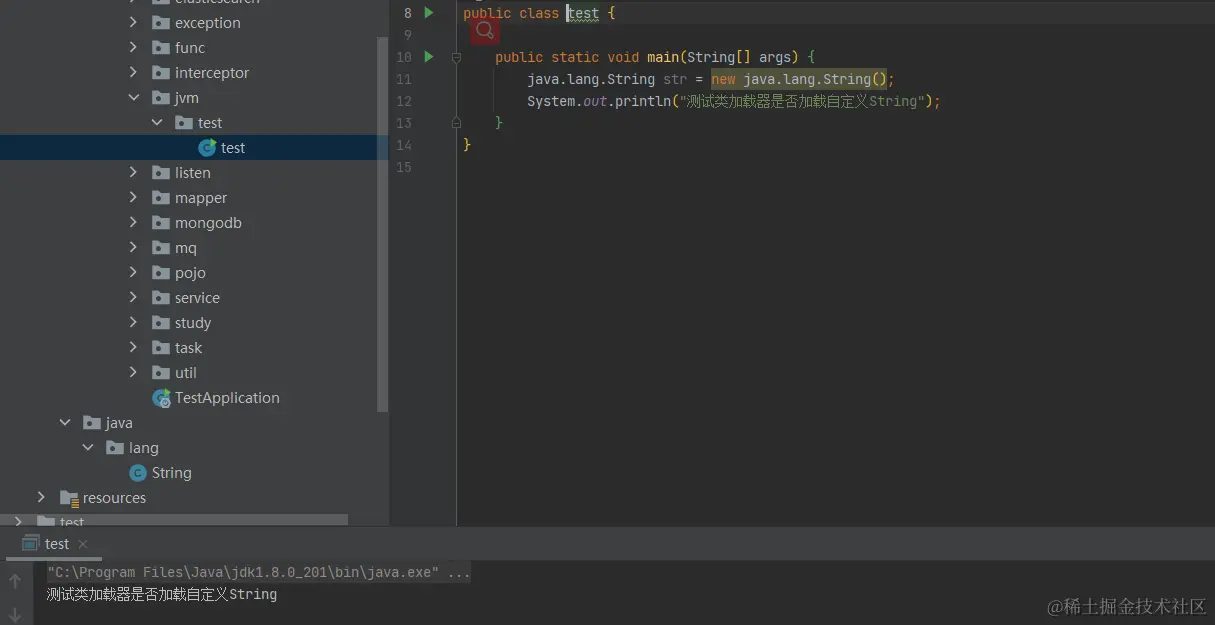Click variable 'str' on line 11
The image size is (1215, 625).
pyautogui.click(x=675, y=79)
